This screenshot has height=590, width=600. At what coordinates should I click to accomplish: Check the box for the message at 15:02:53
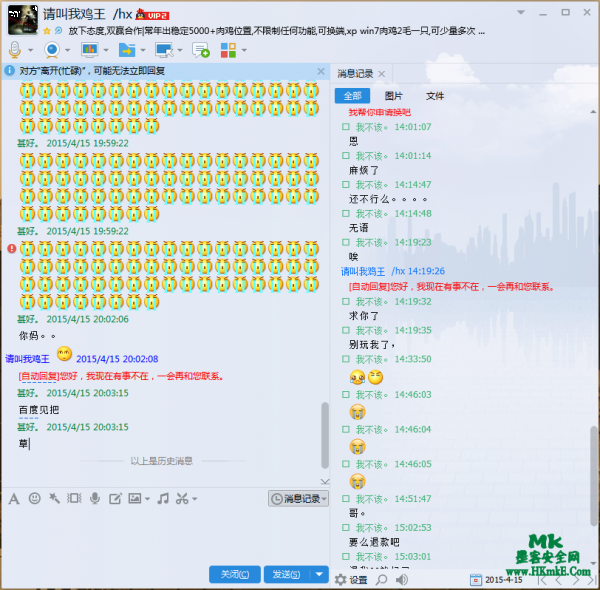tap(346, 527)
